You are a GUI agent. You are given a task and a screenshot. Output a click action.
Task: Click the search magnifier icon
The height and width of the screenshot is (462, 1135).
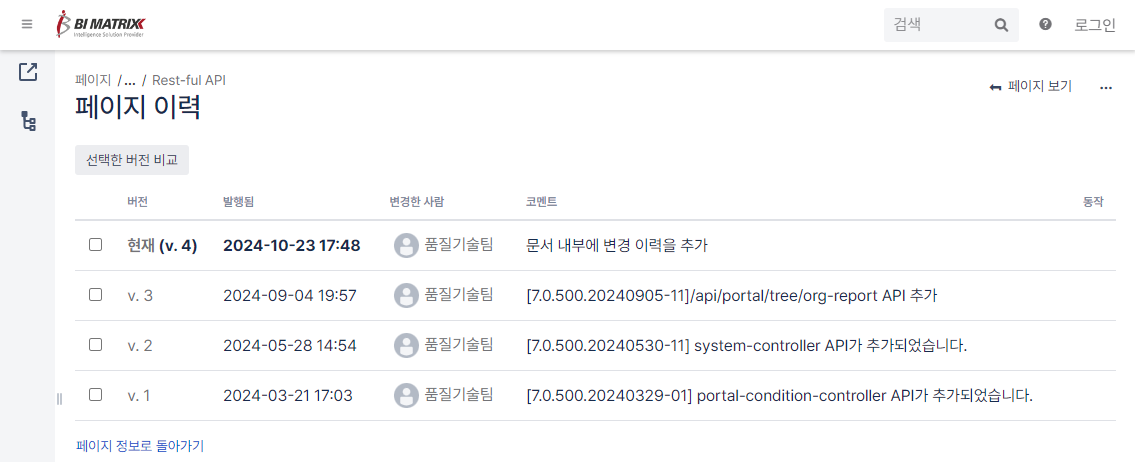tap(1001, 25)
